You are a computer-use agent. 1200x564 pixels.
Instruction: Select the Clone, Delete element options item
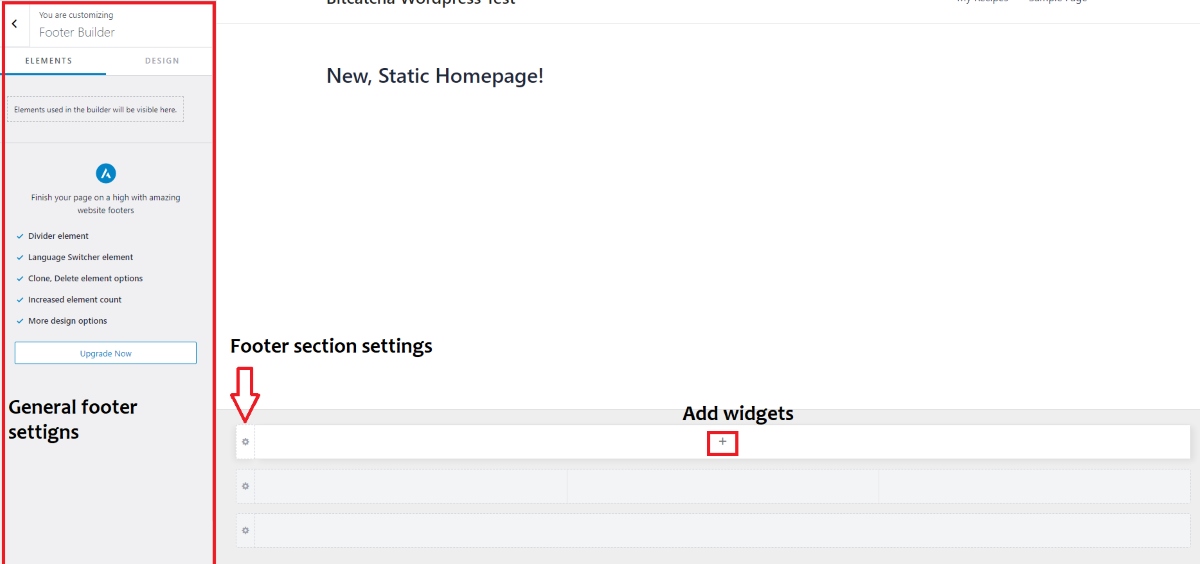pyautogui.click(x=85, y=279)
